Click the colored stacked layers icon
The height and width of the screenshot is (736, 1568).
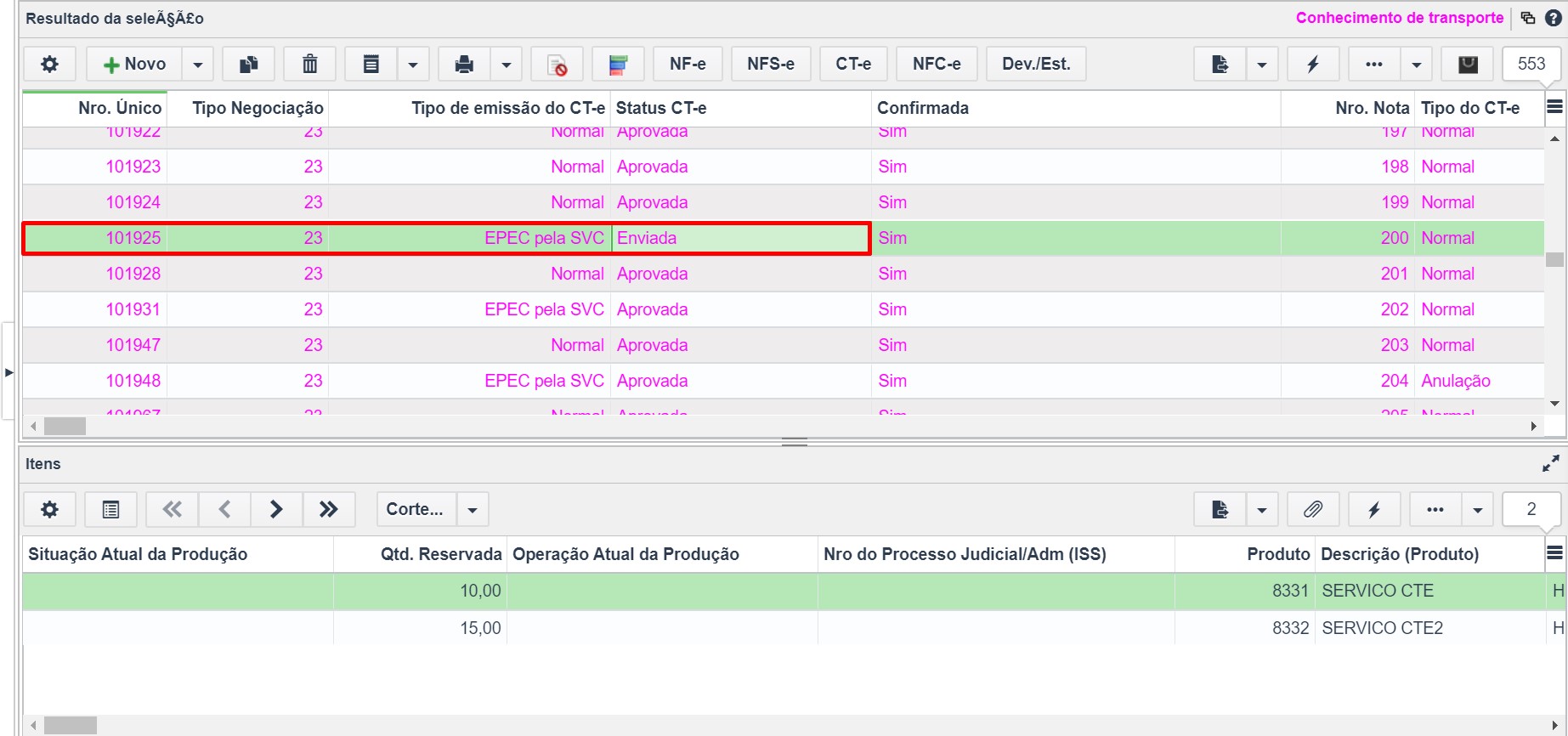tap(619, 64)
